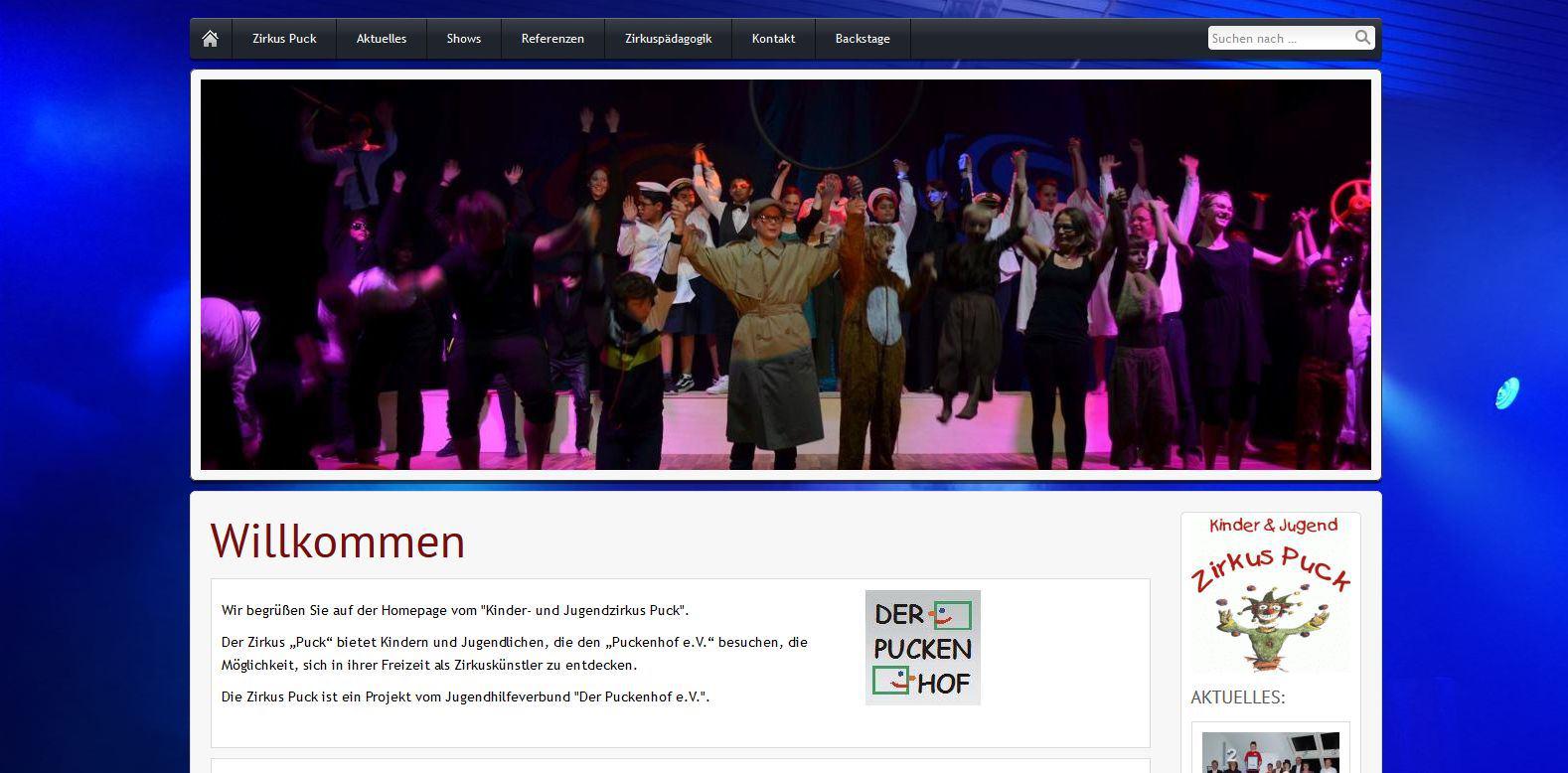Click Backstage in the navigation bar

(862, 39)
